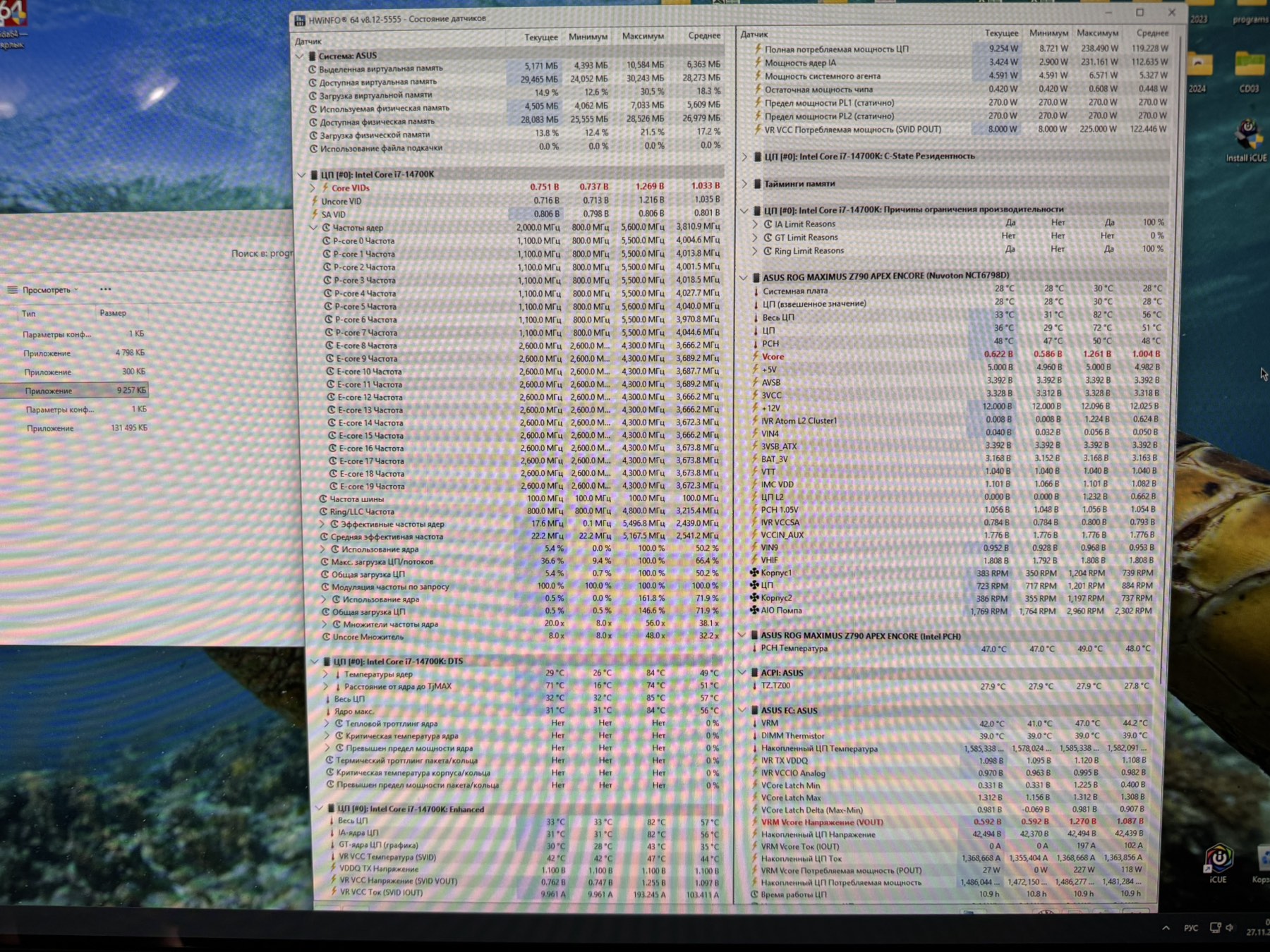Expand the Температуры ядер row

click(326, 674)
